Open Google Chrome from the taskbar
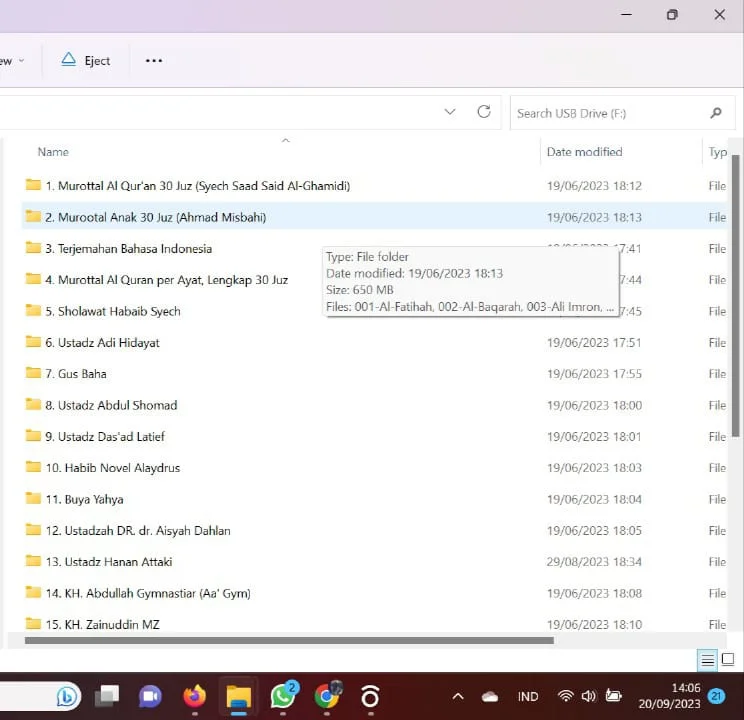 (327, 696)
